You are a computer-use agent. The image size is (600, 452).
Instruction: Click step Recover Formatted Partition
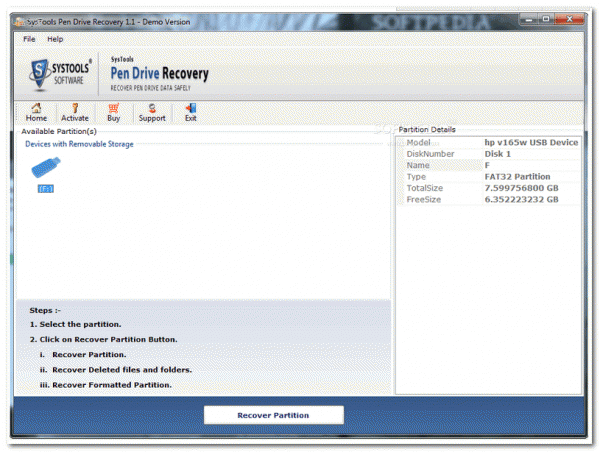[112, 385]
